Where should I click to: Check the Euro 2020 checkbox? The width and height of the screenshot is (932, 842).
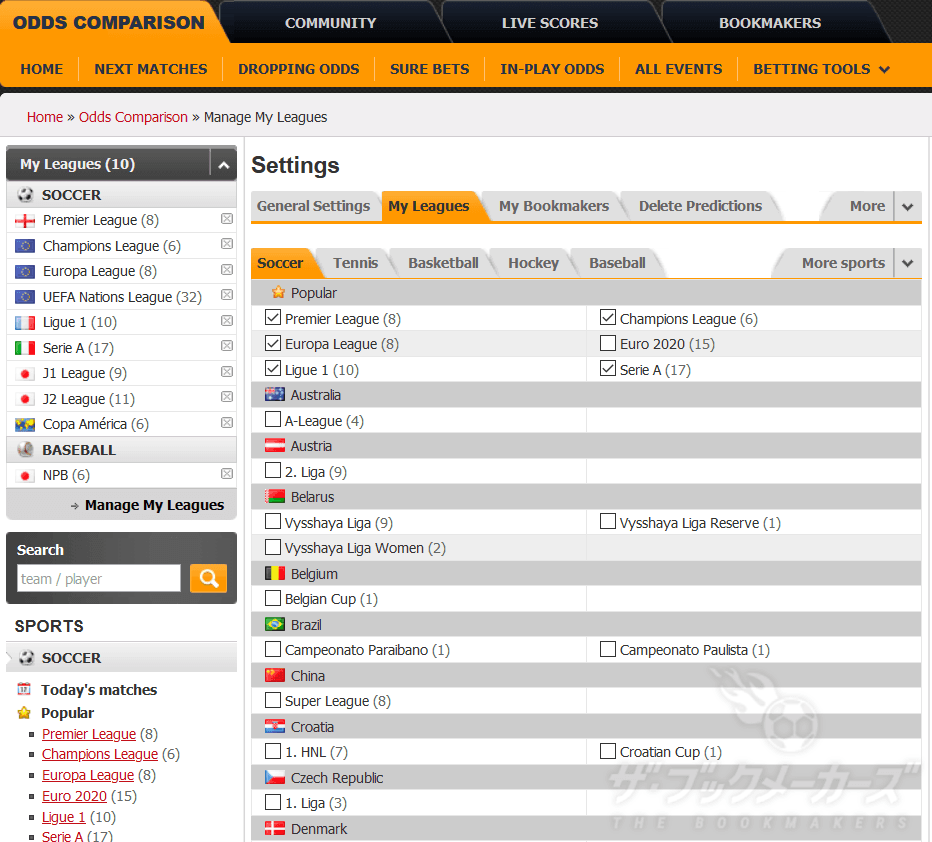click(x=607, y=343)
